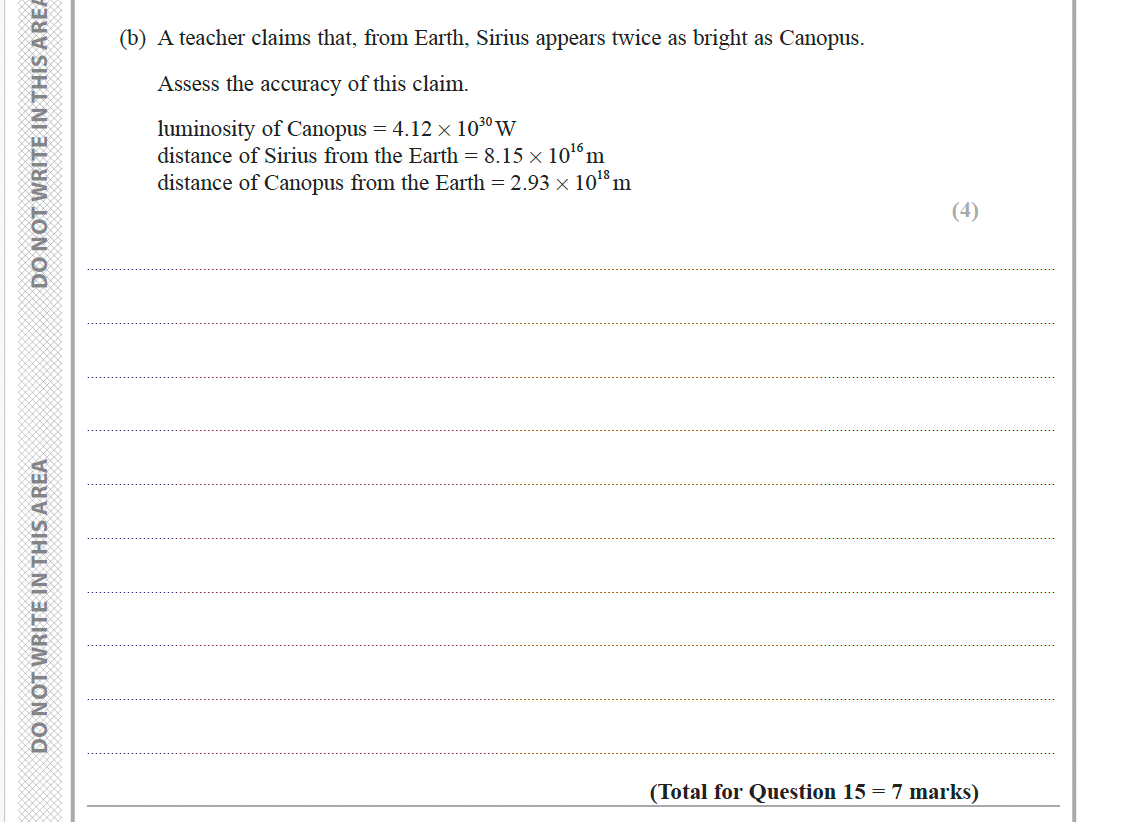This screenshot has width=1142, height=822.
Task: Click the eighth dotted answer line
Action: tap(570, 646)
